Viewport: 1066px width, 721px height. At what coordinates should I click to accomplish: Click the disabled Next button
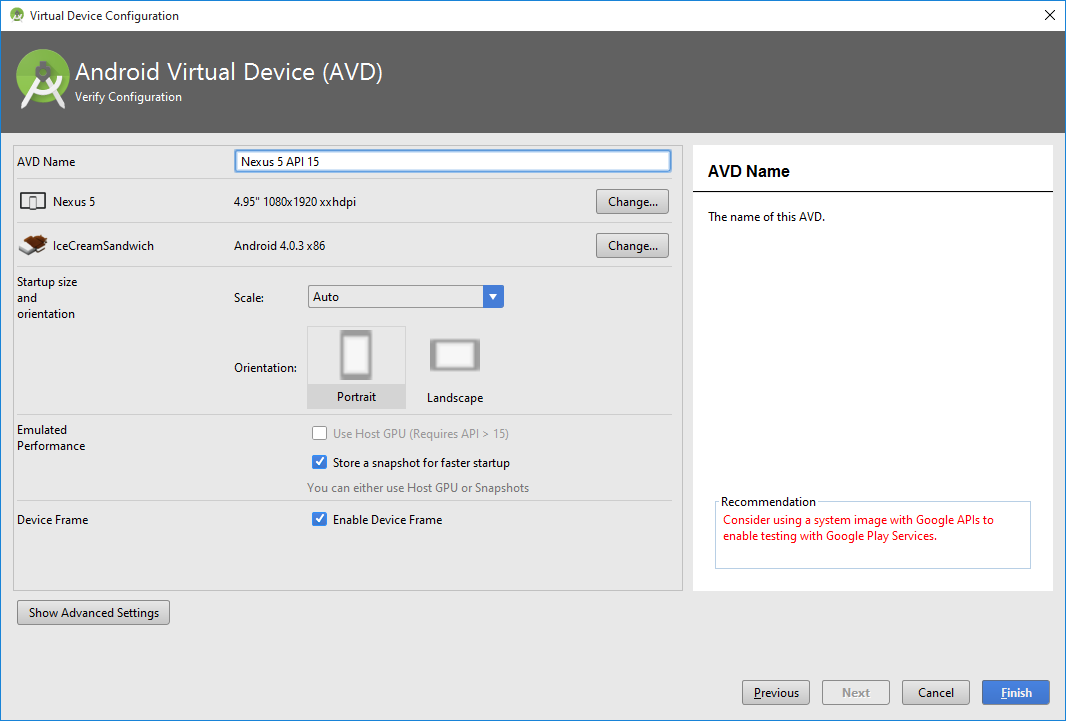[855, 692]
